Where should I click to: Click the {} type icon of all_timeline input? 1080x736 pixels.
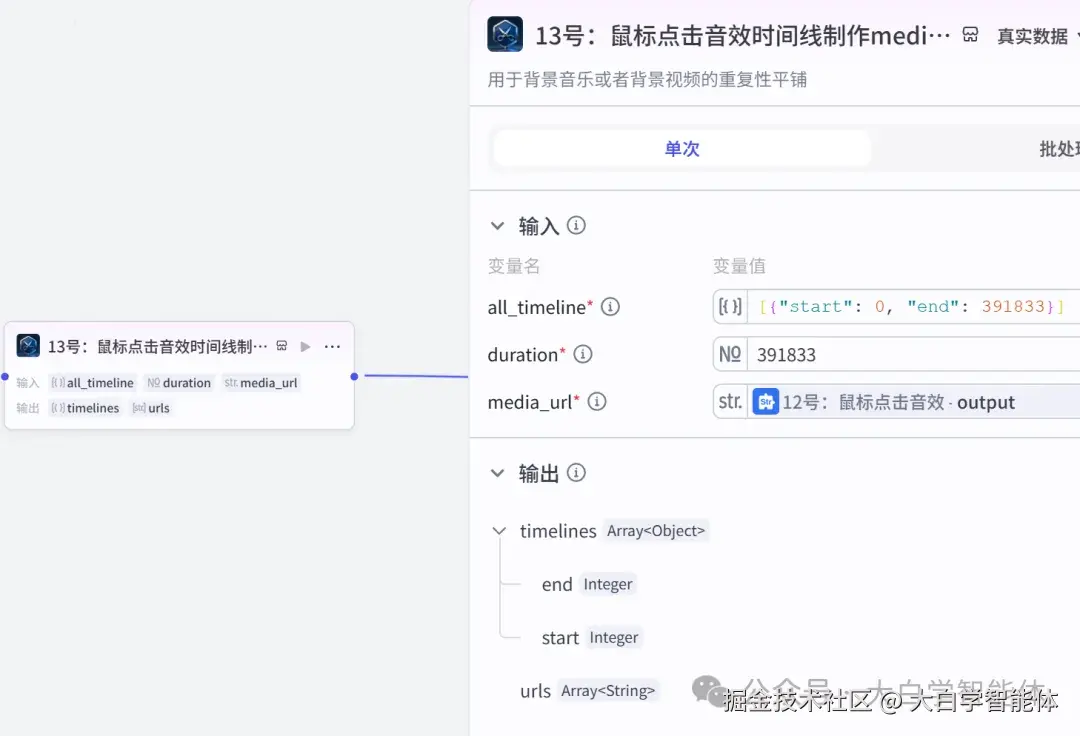click(x=729, y=307)
